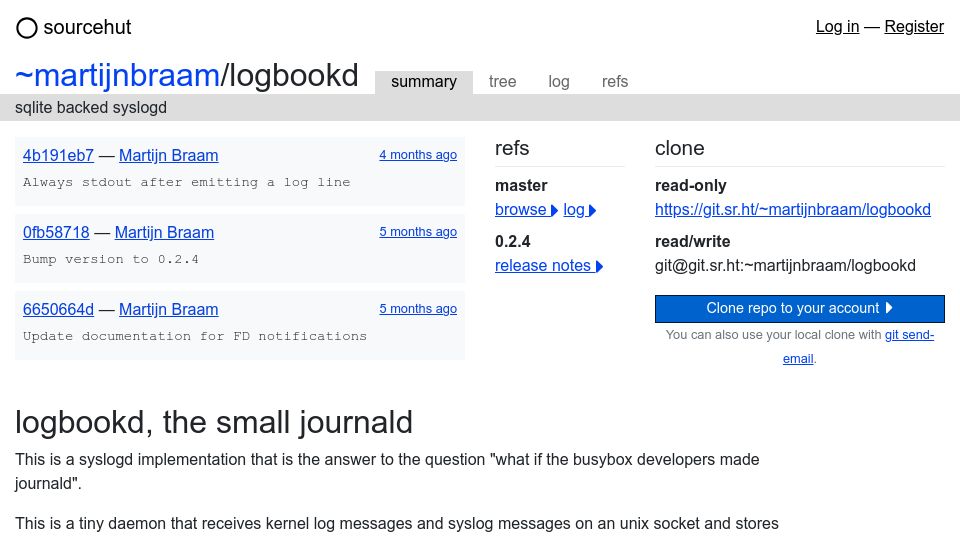
Task: Click Martijn Braam author on commit 6650664d
Action: click(x=168, y=310)
